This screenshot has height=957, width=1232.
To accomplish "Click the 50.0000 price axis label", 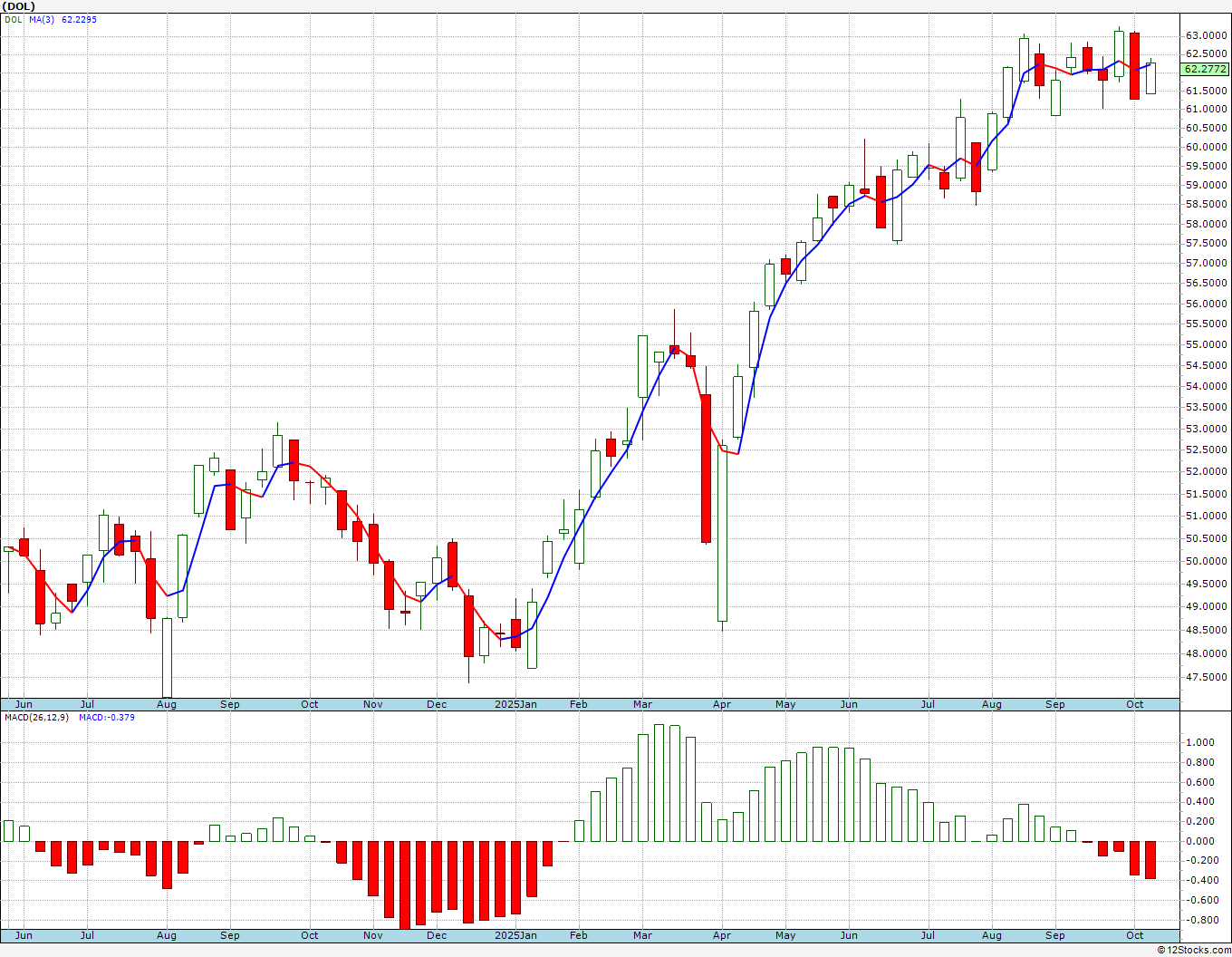I will (x=1207, y=561).
